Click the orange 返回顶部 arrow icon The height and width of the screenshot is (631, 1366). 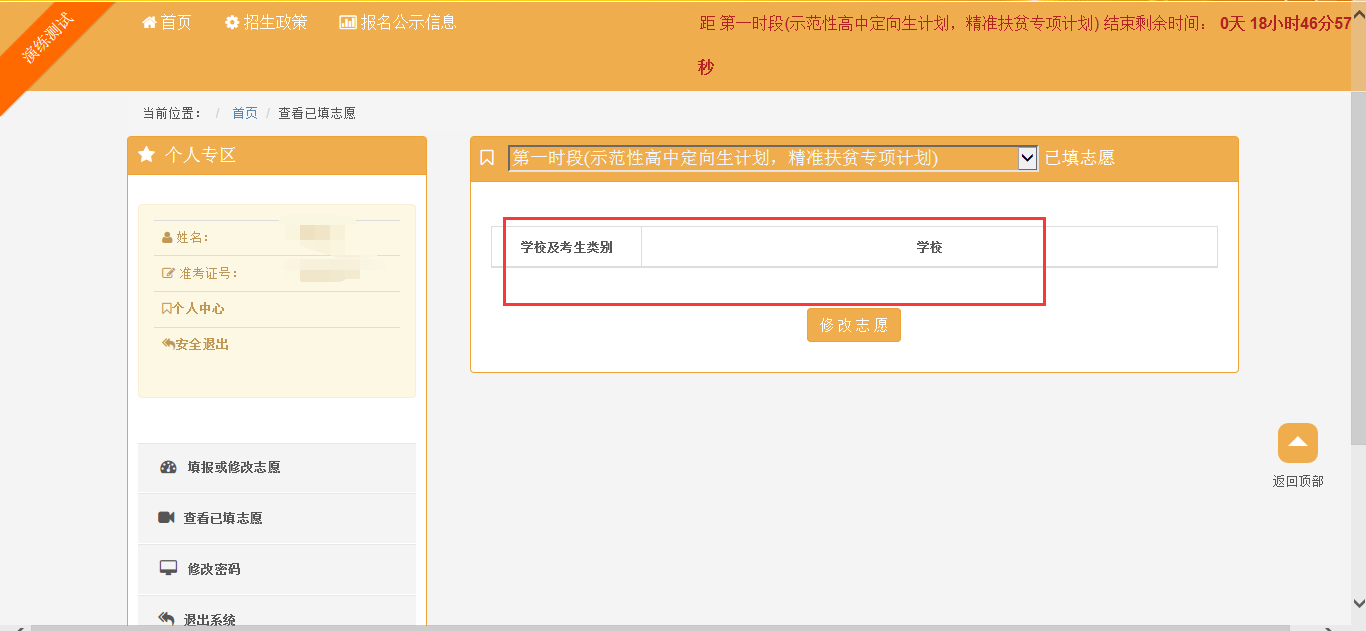(x=1297, y=443)
